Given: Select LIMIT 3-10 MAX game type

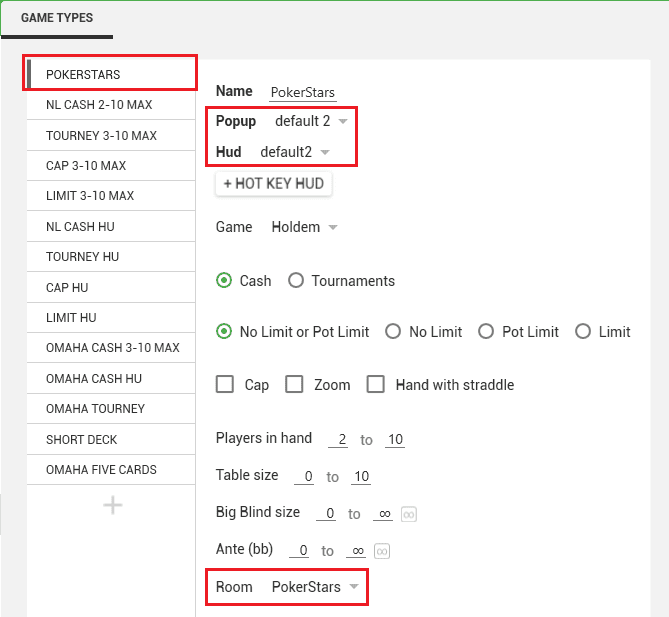Looking at the screenshot, I should click(x=111, y=196).
